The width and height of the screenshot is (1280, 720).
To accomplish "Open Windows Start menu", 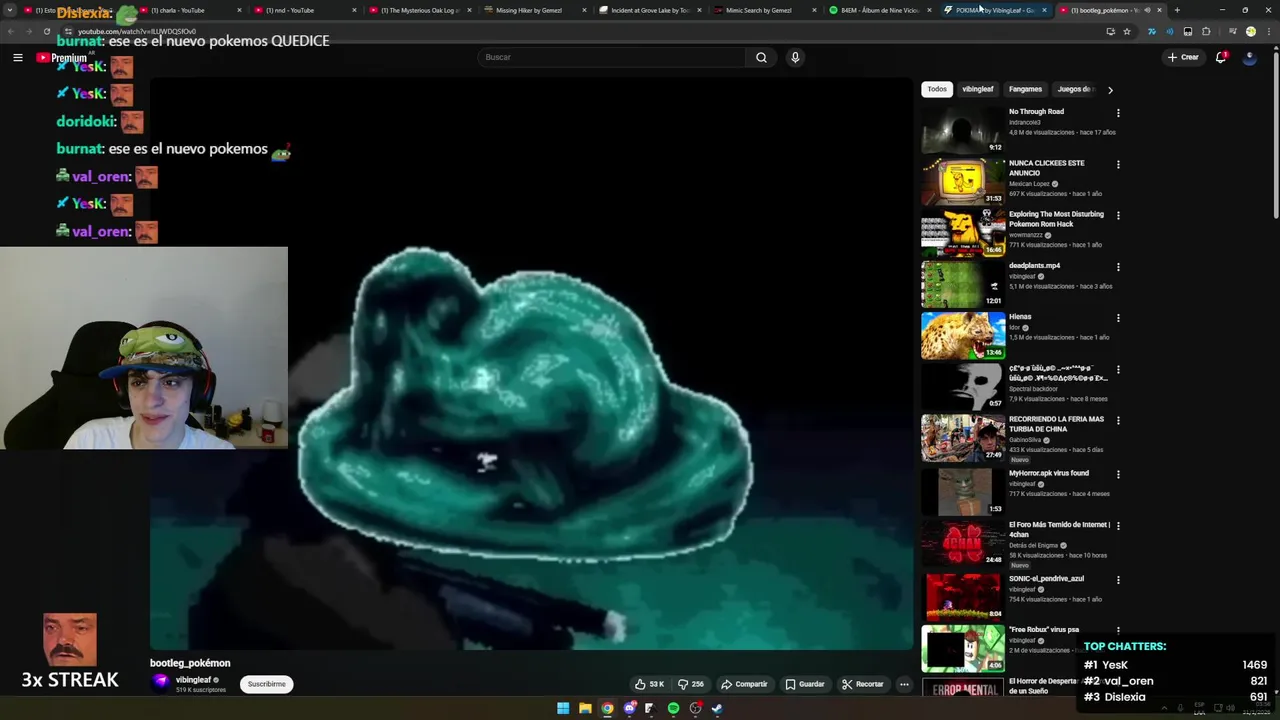I will (x=563, y=708).
